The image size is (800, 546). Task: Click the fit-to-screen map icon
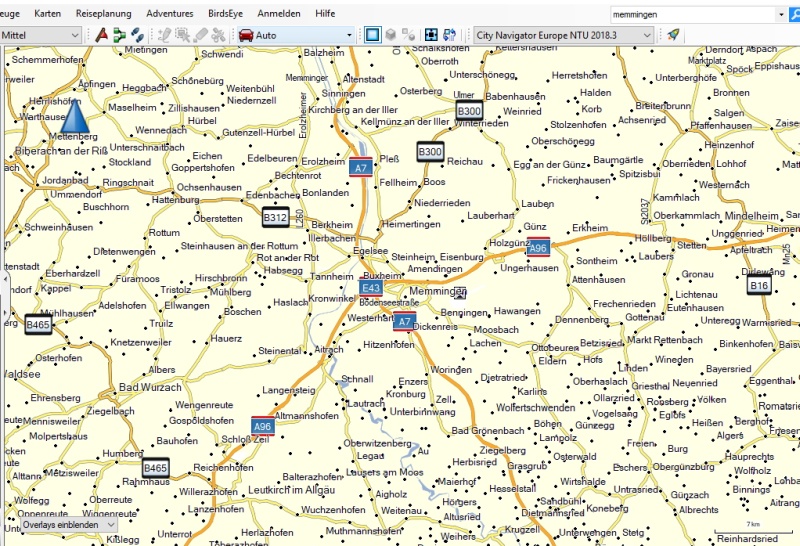point(432,35)
